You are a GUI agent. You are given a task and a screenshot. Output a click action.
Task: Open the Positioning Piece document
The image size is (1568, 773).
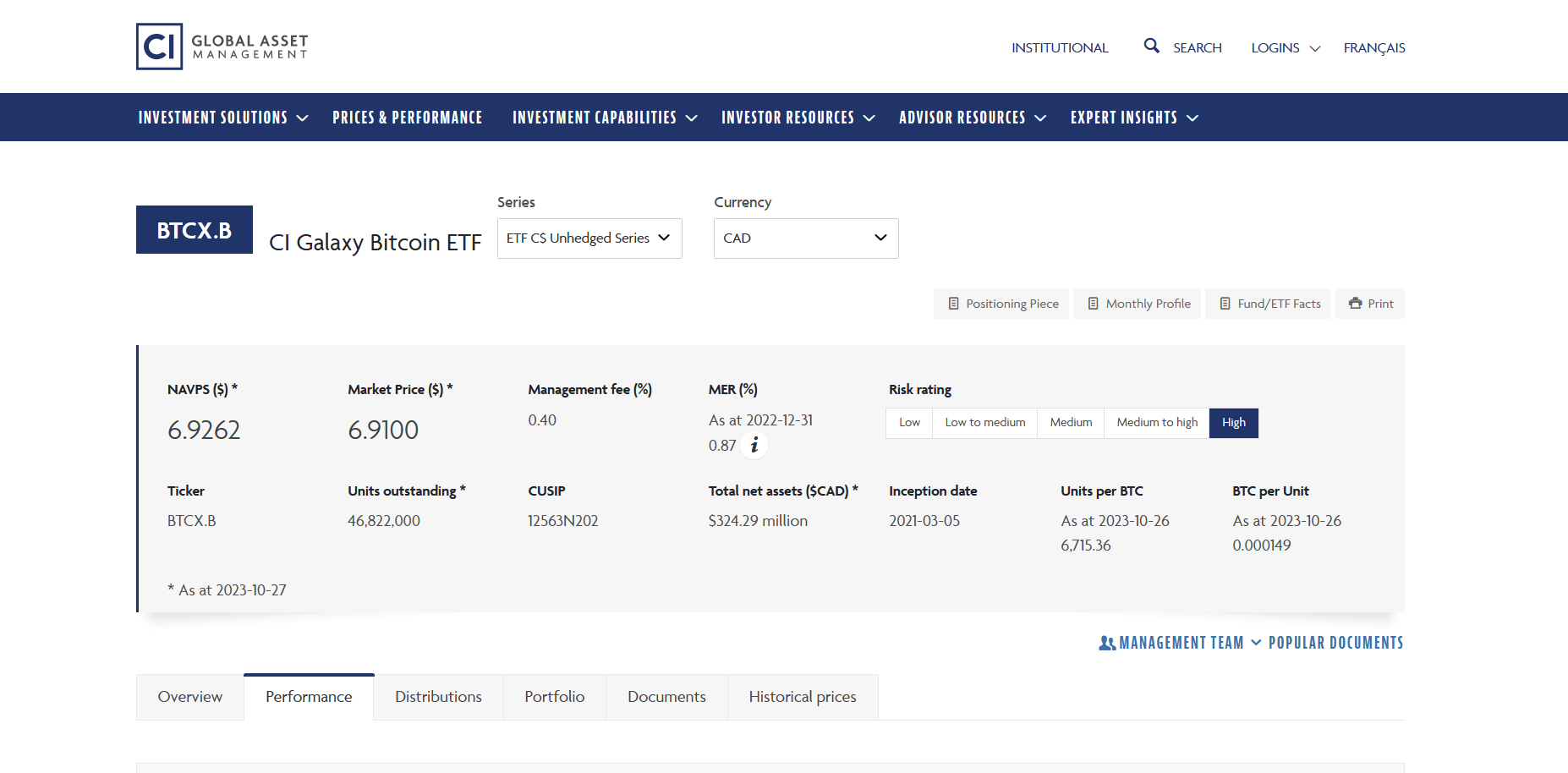(1001, 304)
